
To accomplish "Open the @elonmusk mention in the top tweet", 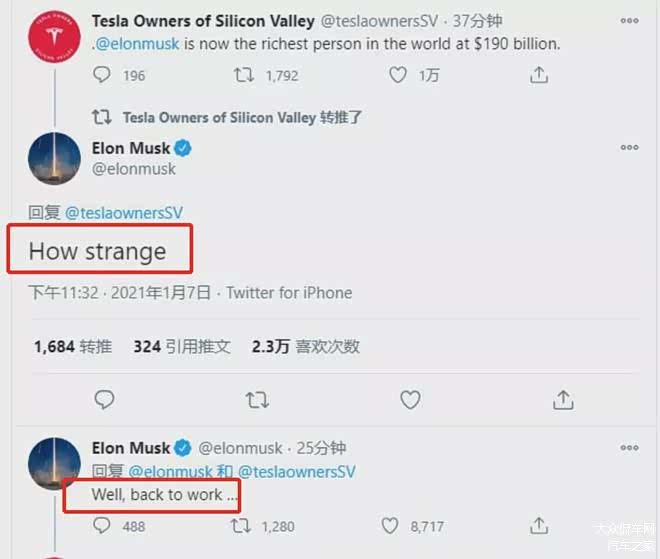I will 138,43.
